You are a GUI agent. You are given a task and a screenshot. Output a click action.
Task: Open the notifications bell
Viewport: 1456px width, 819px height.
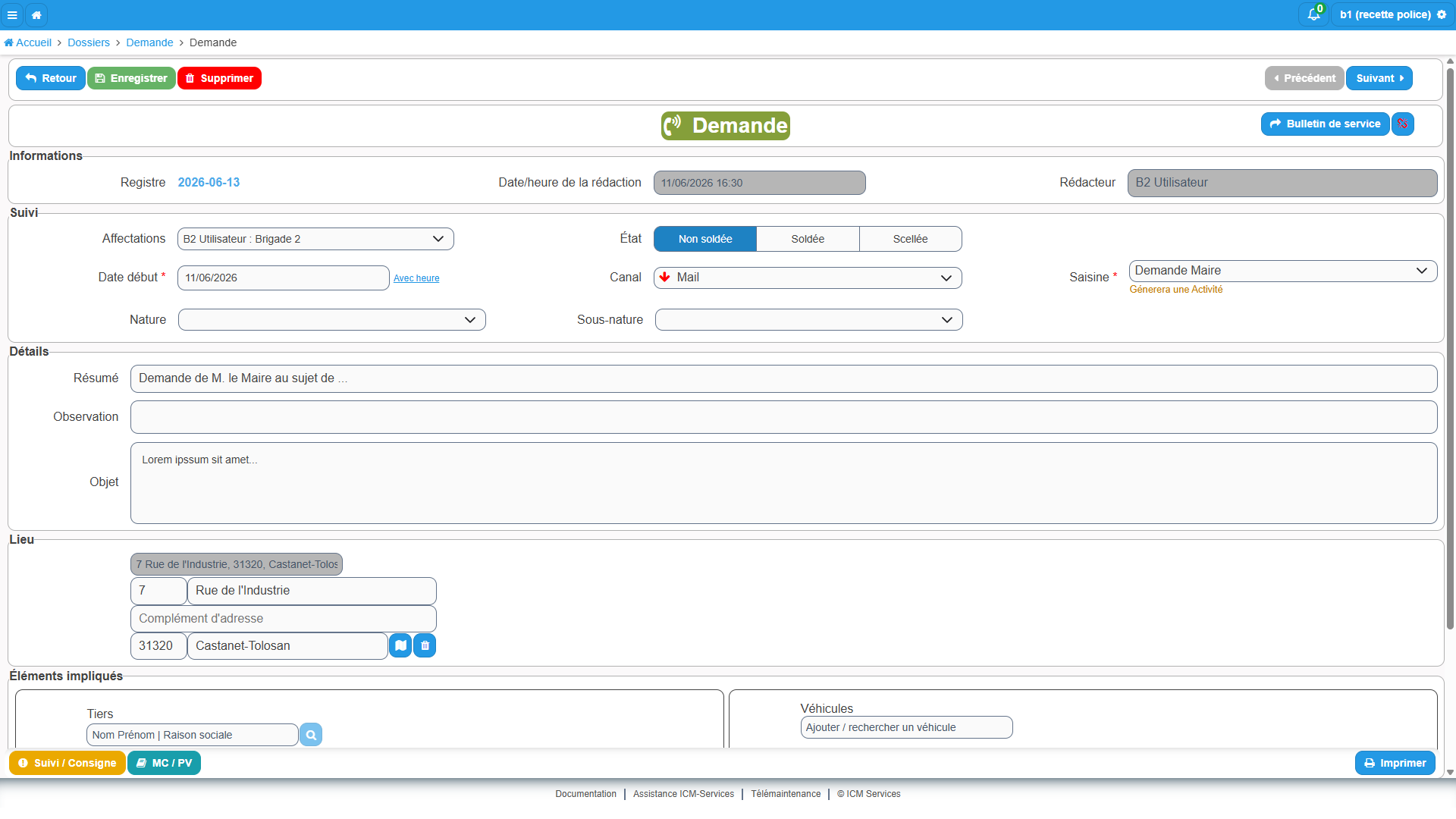pyautogui.click(x=1313, y=14)
